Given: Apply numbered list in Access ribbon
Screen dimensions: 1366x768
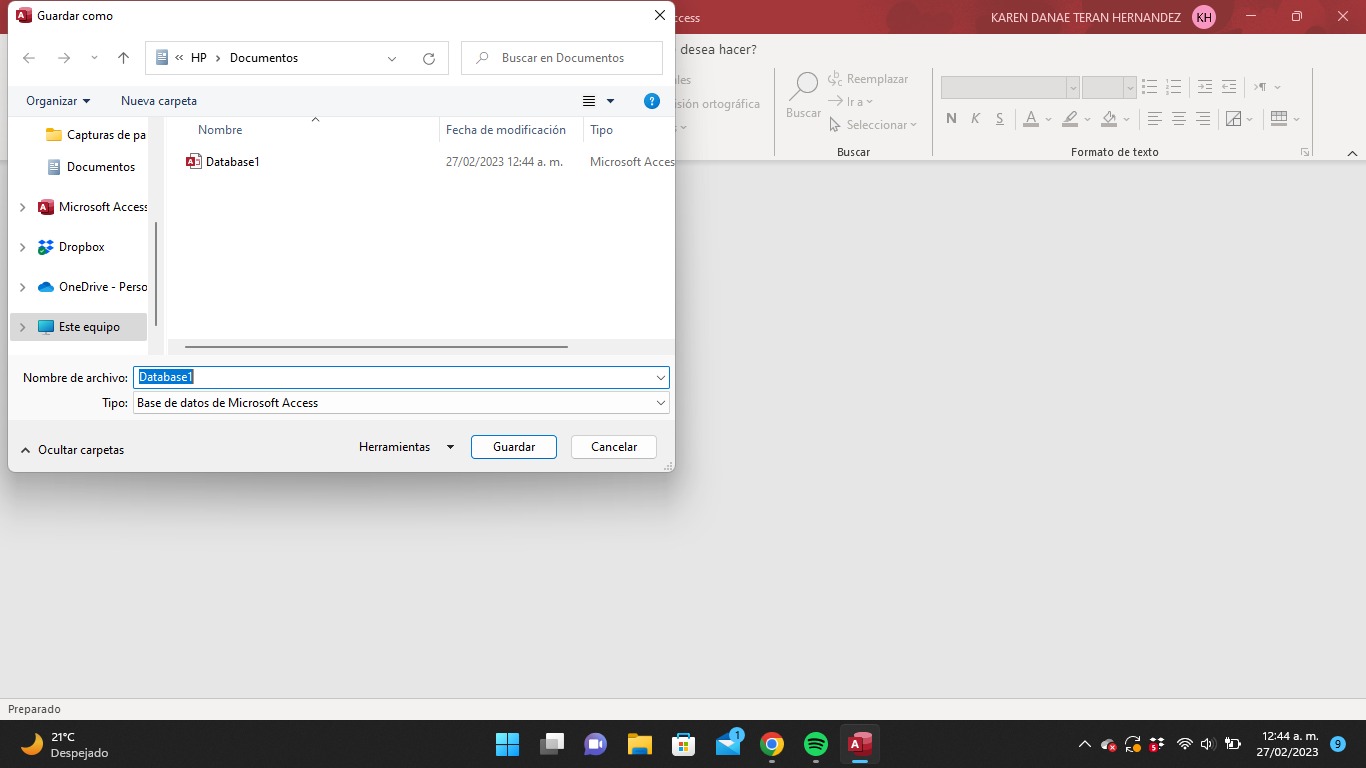Looking at the screenshot, I should pyautogui.click(x=1174, y=87).
